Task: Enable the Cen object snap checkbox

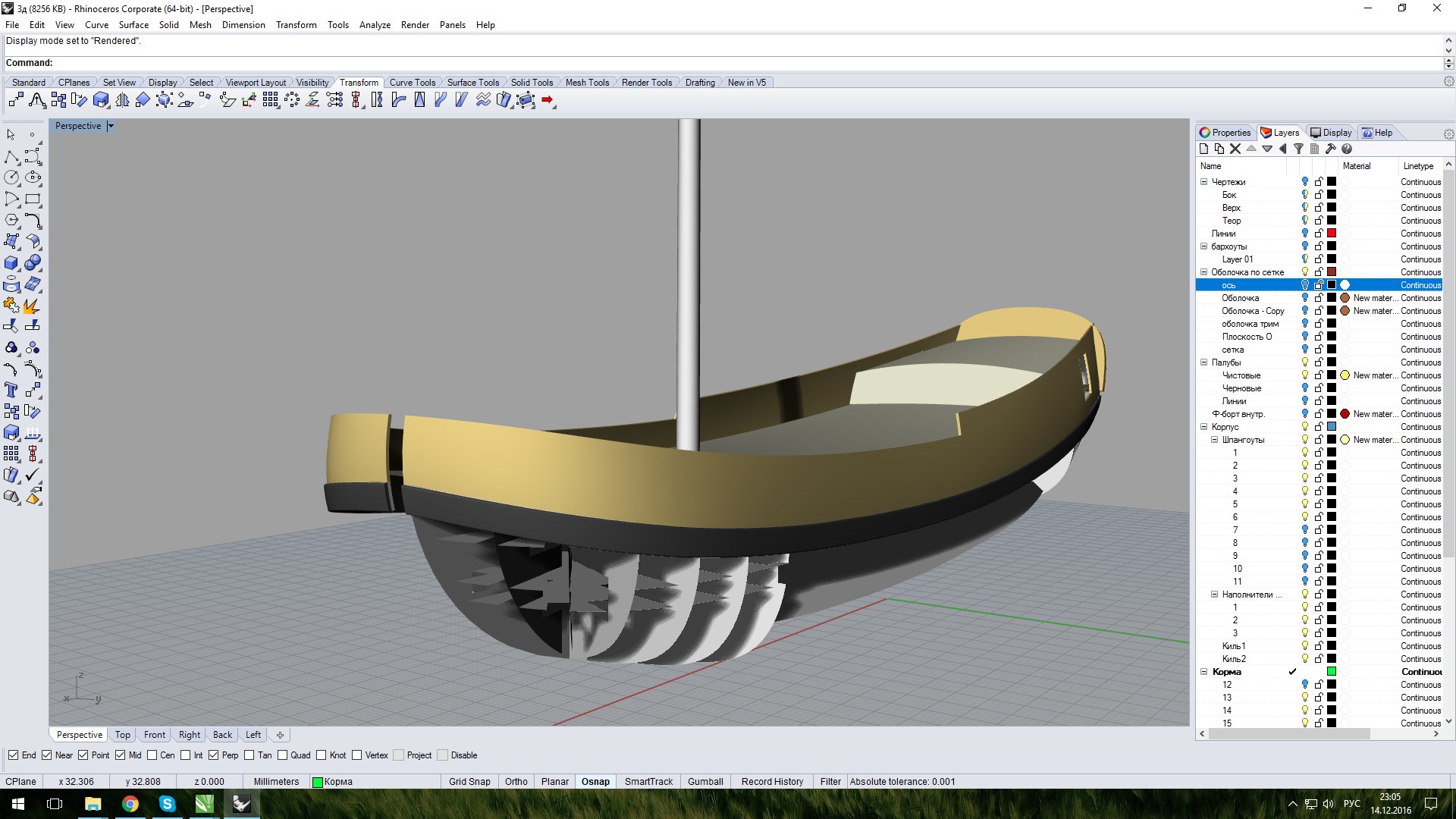Action: pyautogui.click(x=152, y=755)
